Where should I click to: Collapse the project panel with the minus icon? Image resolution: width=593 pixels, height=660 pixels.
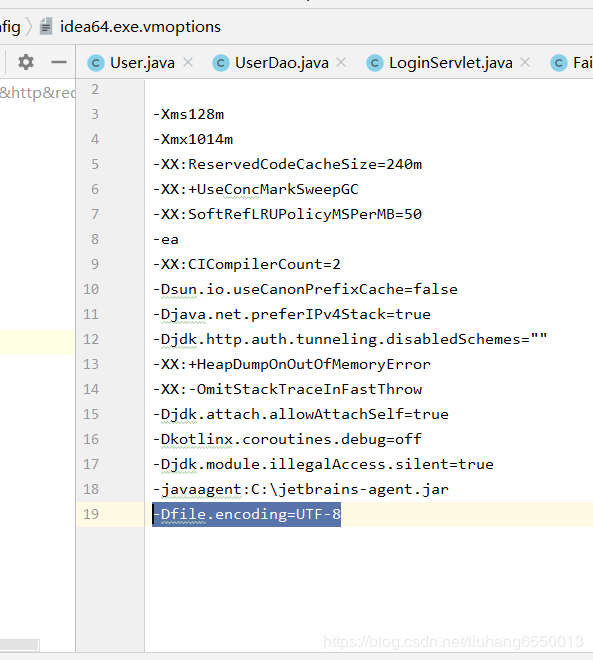coord(59,62)
